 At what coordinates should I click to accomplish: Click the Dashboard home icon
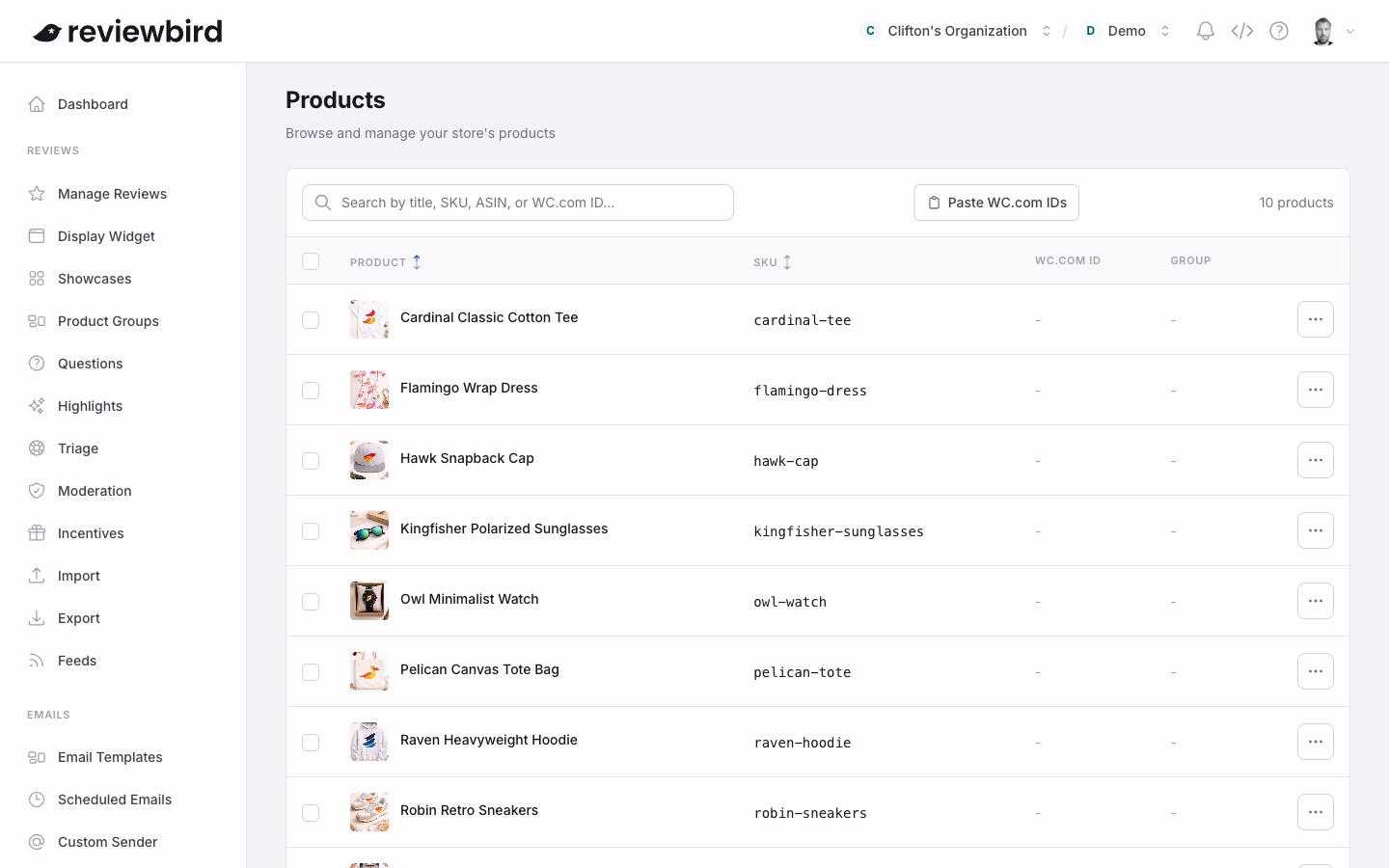pyautogui.click(x=37, y=104)
